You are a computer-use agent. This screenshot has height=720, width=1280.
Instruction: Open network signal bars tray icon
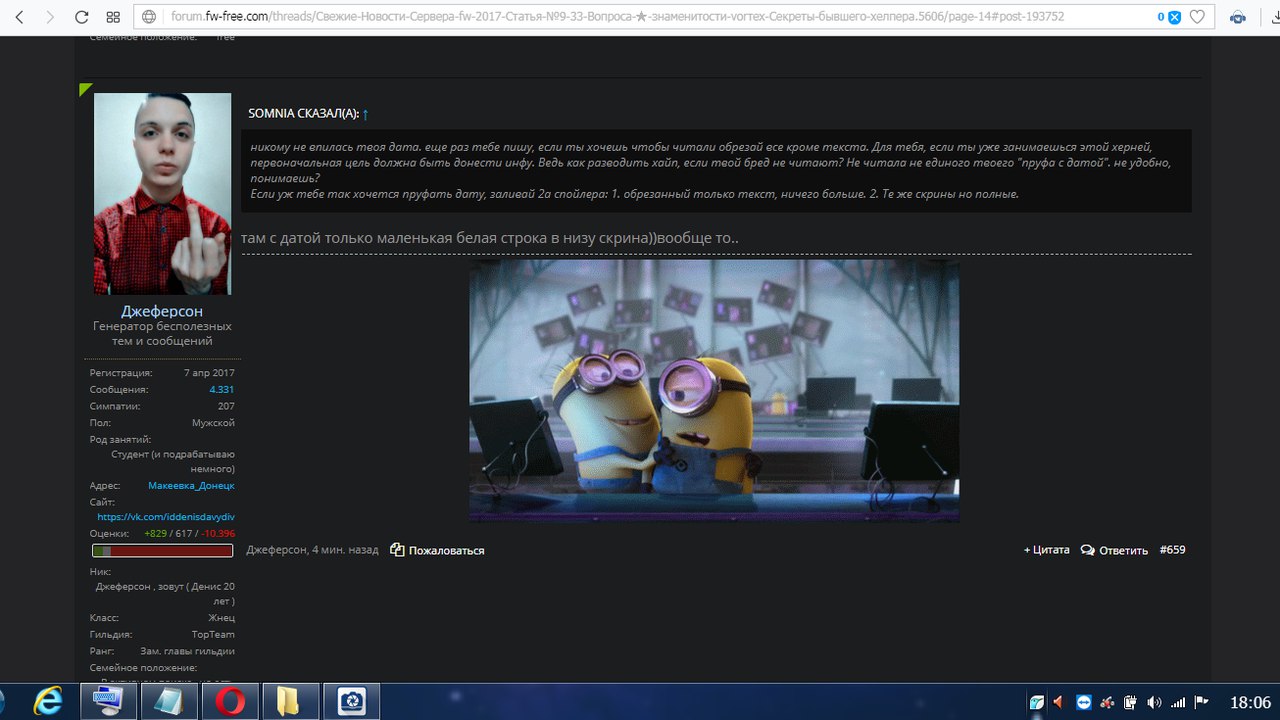(1178, 702)
